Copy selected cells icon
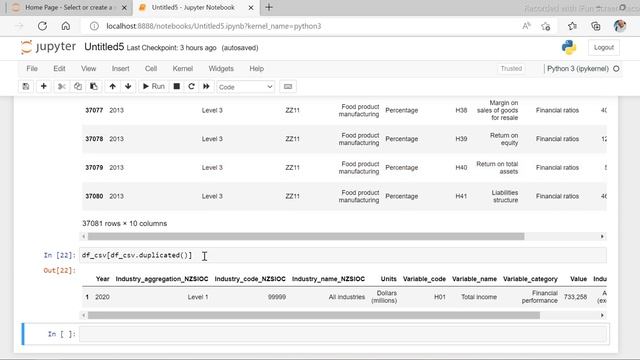640x360 pixels. click(78, 87)
